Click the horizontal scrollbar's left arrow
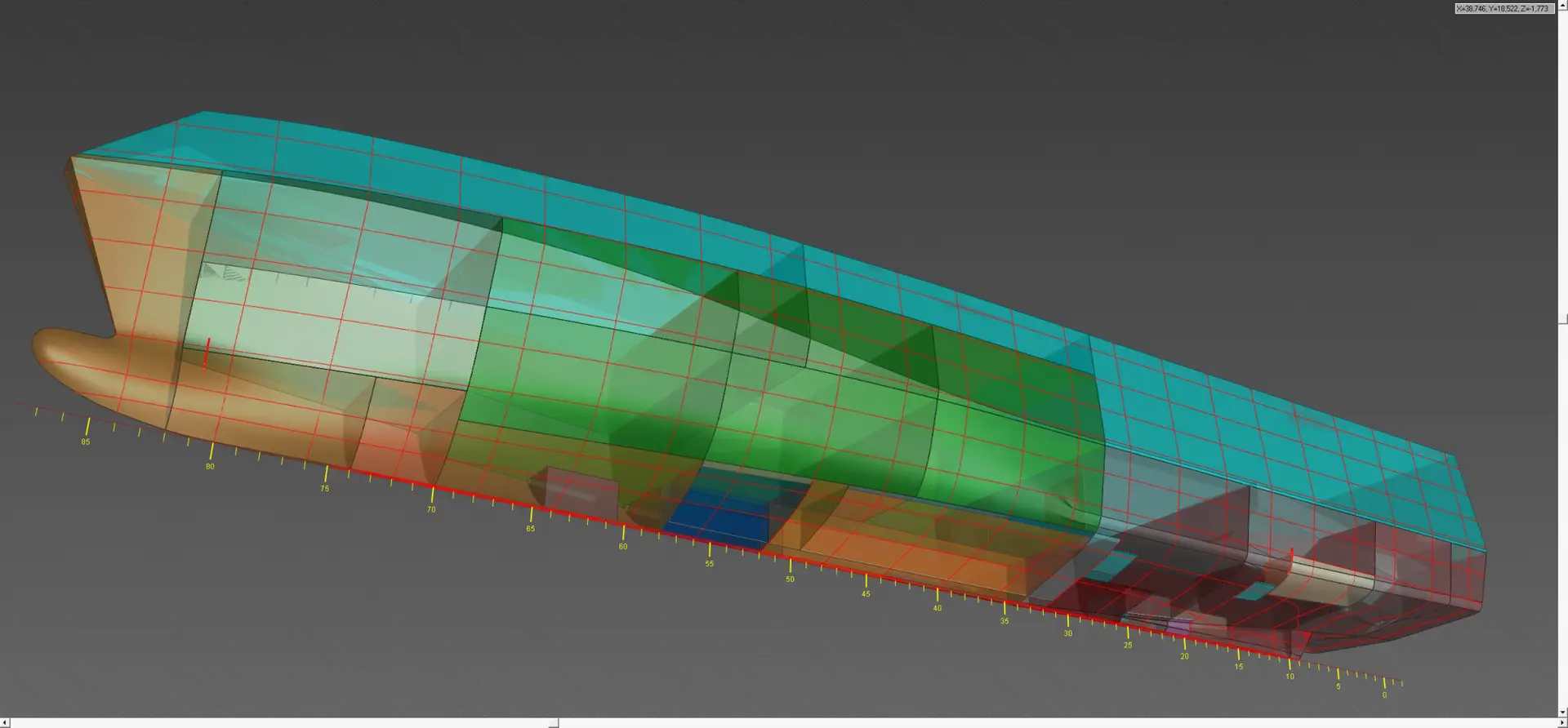1568x728 pixels. 4,723
